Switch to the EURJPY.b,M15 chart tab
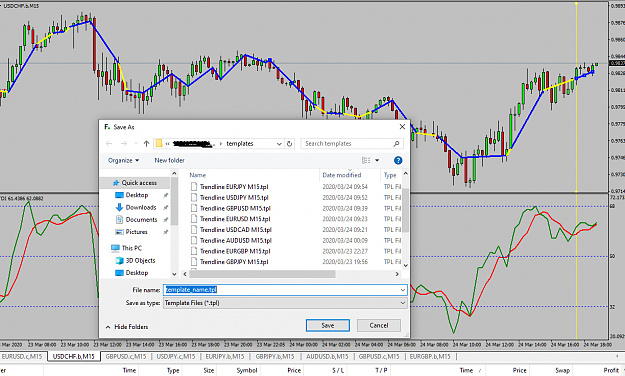The width and height of the screenshot is (625, 376). pyautogui.click(x=225, y=356)
